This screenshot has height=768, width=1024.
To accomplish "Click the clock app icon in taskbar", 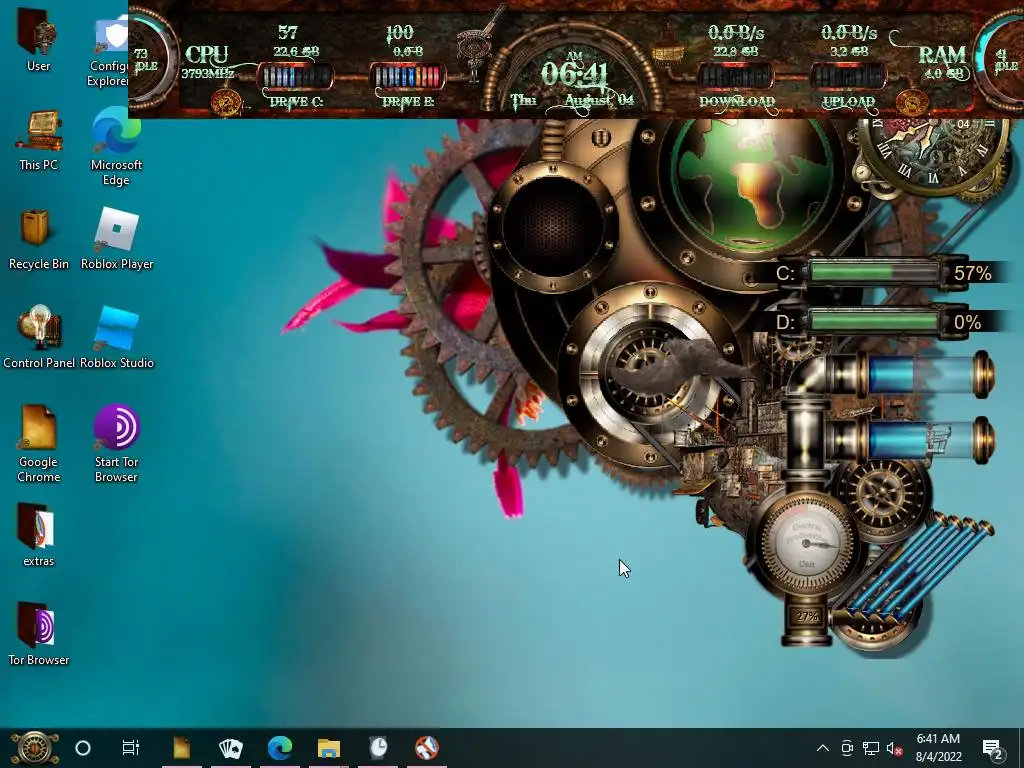I will coord(378,748).
